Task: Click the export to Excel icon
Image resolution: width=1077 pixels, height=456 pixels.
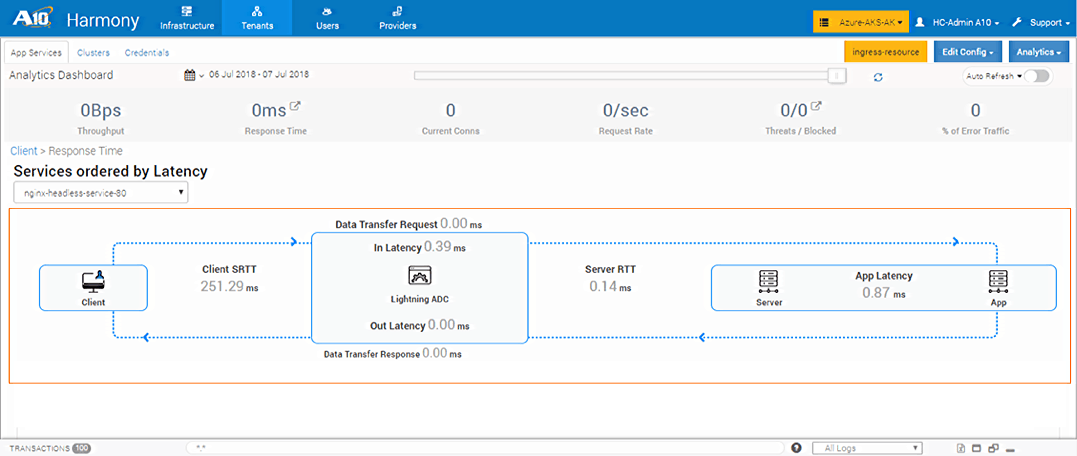Action: 961,448
